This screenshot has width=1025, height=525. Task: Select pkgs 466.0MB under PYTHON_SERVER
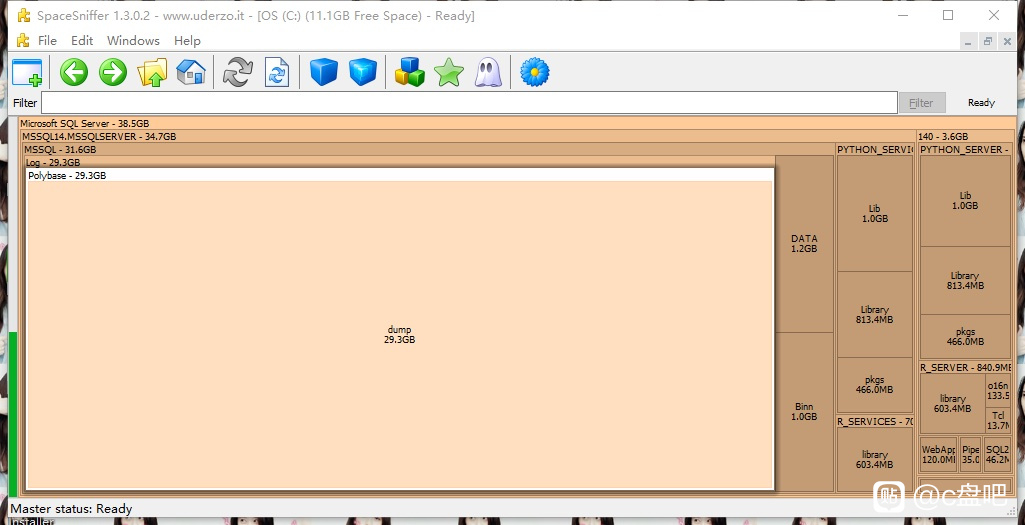[x=965, y=337]
